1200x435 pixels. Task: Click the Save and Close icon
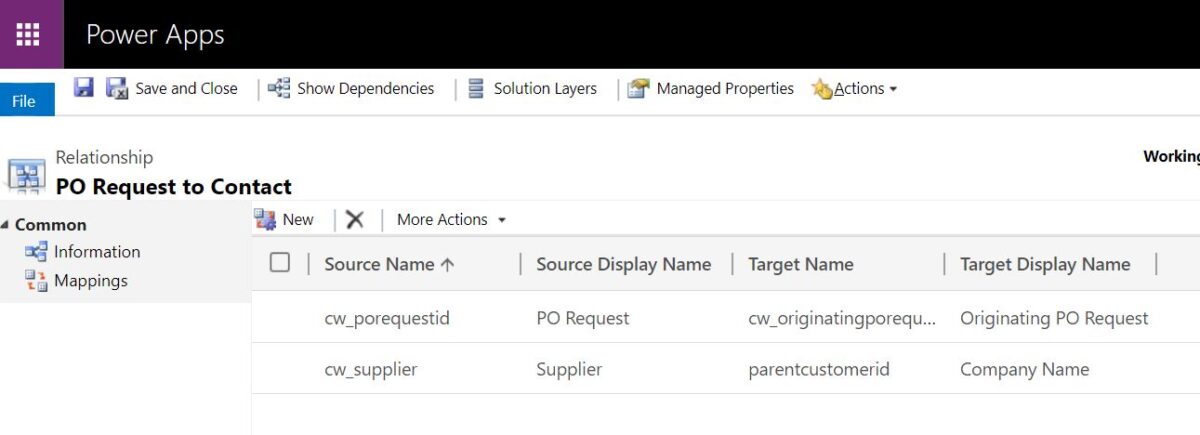point(117,89)
